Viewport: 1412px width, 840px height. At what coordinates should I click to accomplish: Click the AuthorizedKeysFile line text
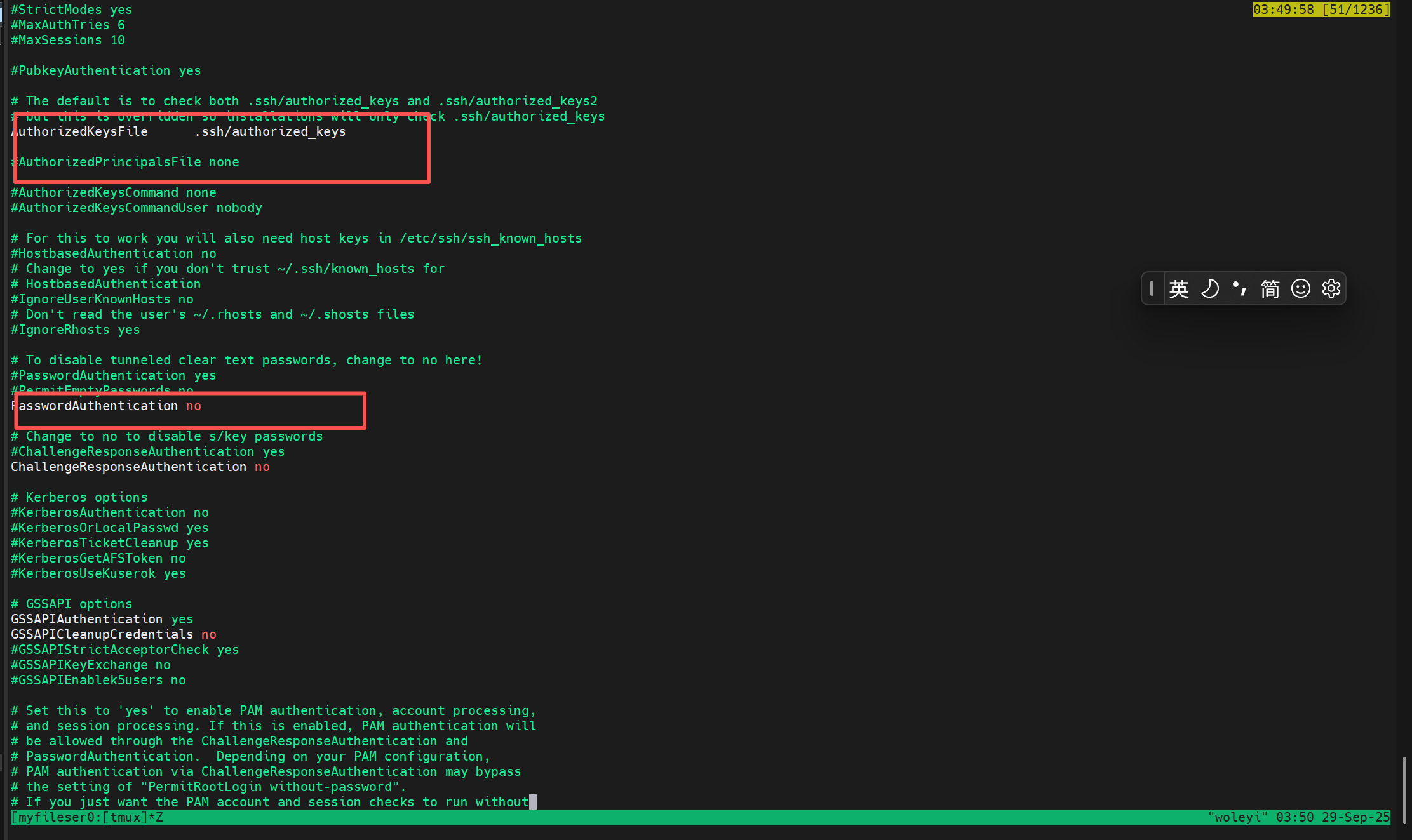pos(178,131)
